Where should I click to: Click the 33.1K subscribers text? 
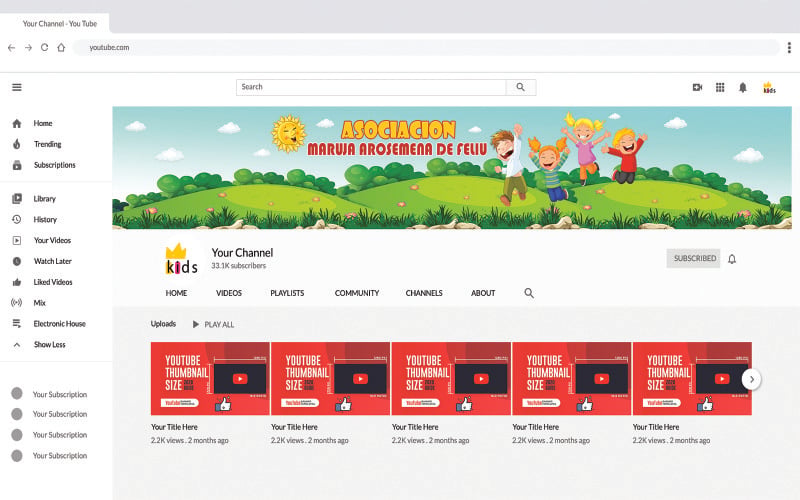click(239, 266)
